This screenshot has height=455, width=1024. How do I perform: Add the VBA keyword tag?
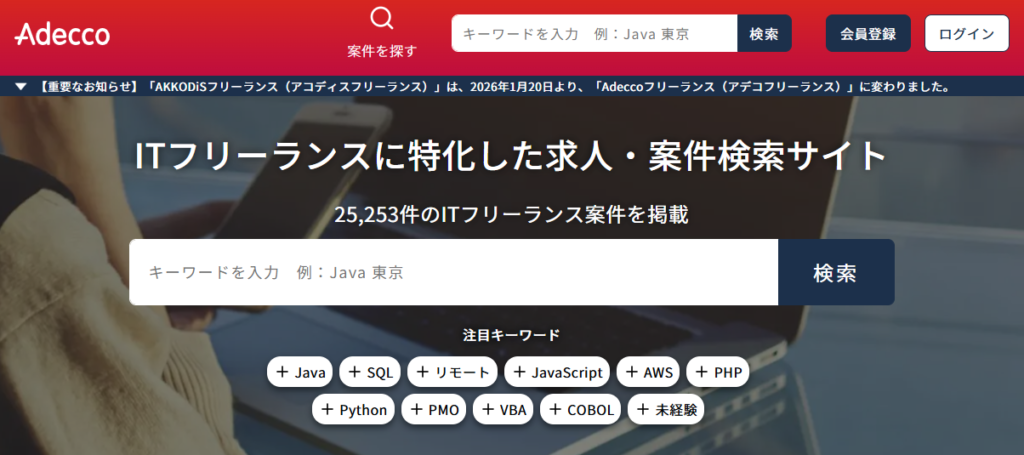pos(504,409)
